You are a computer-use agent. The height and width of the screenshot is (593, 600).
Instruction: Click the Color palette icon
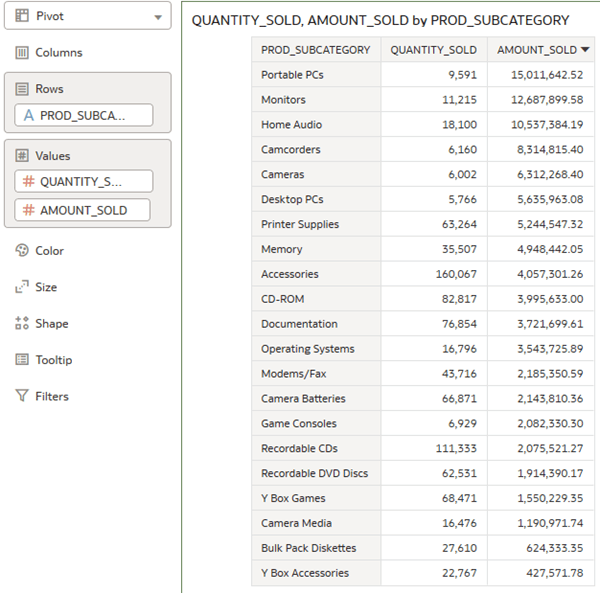tap(22, 251)
